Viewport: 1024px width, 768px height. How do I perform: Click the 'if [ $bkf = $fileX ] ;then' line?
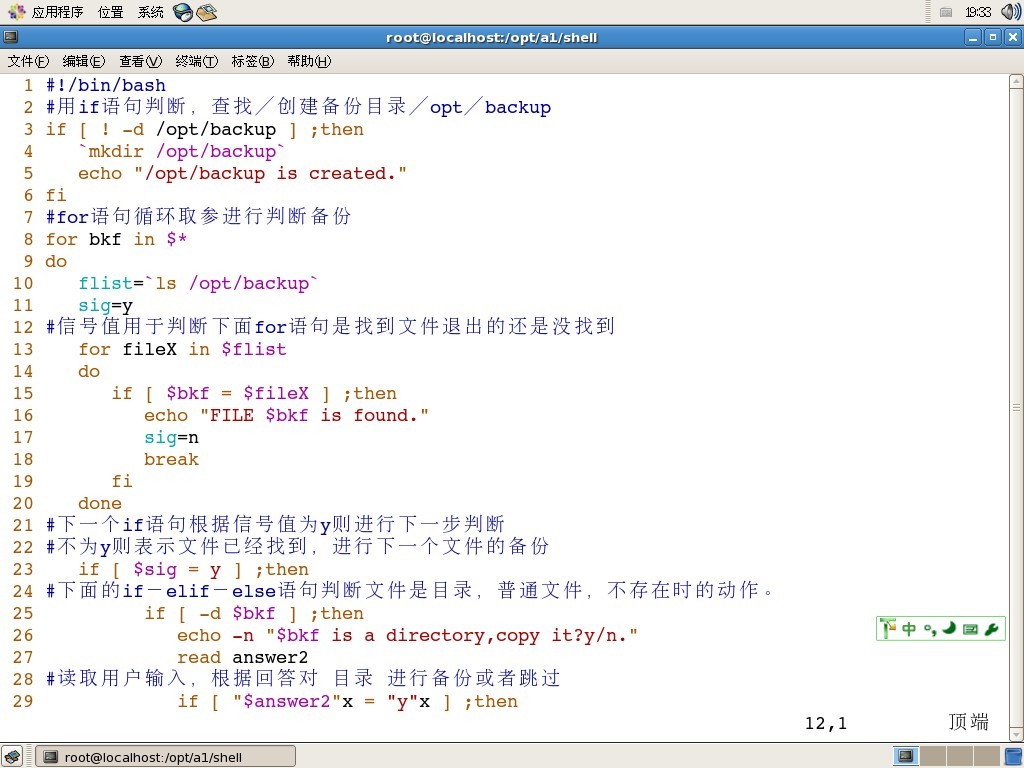(x=254, y=393)
